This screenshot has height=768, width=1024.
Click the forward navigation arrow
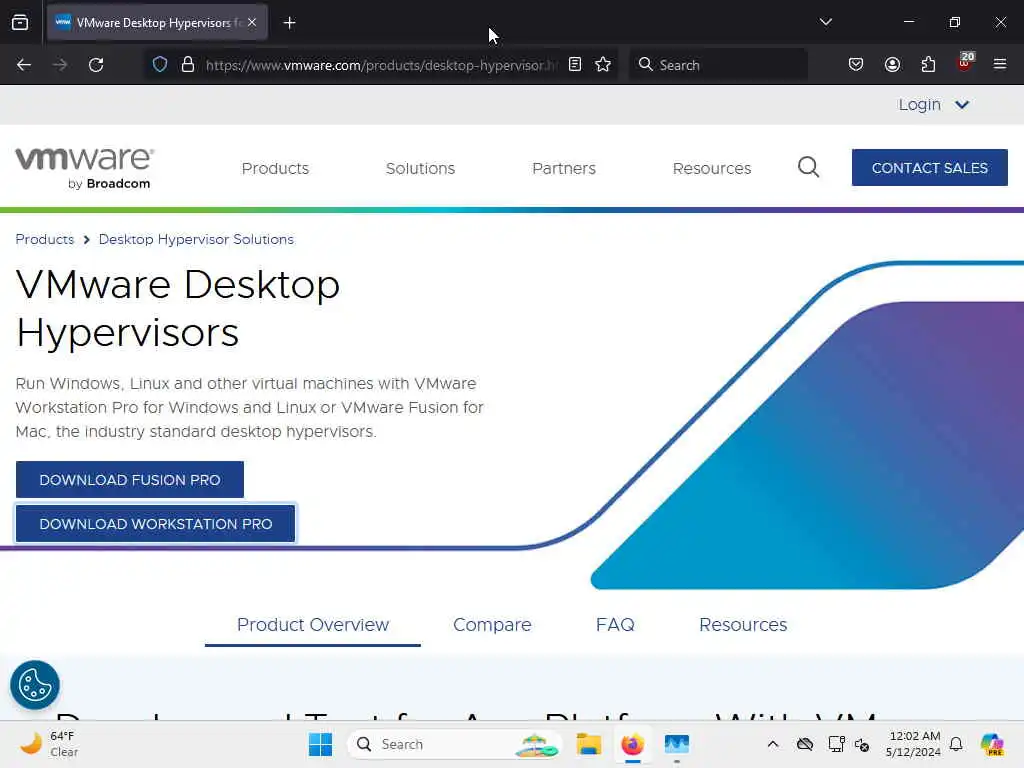60,65
